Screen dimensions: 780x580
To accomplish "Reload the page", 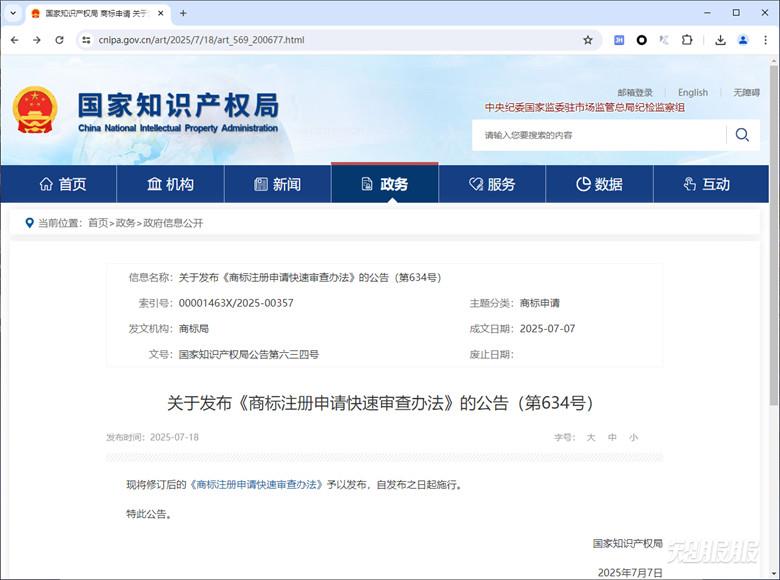I will pos(59,40).
